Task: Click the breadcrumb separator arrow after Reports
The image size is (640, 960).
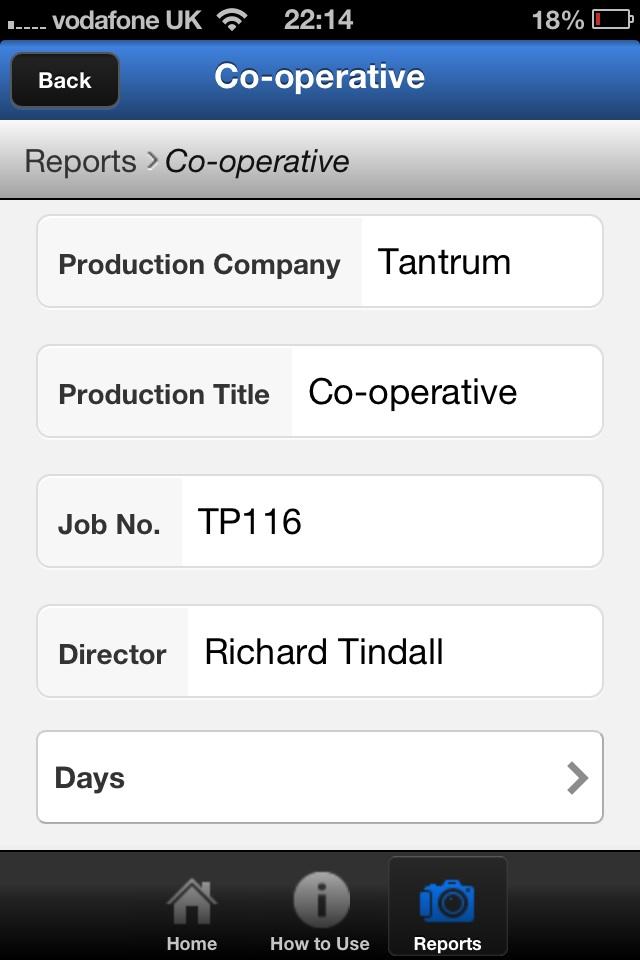Action: pos(152,161)
